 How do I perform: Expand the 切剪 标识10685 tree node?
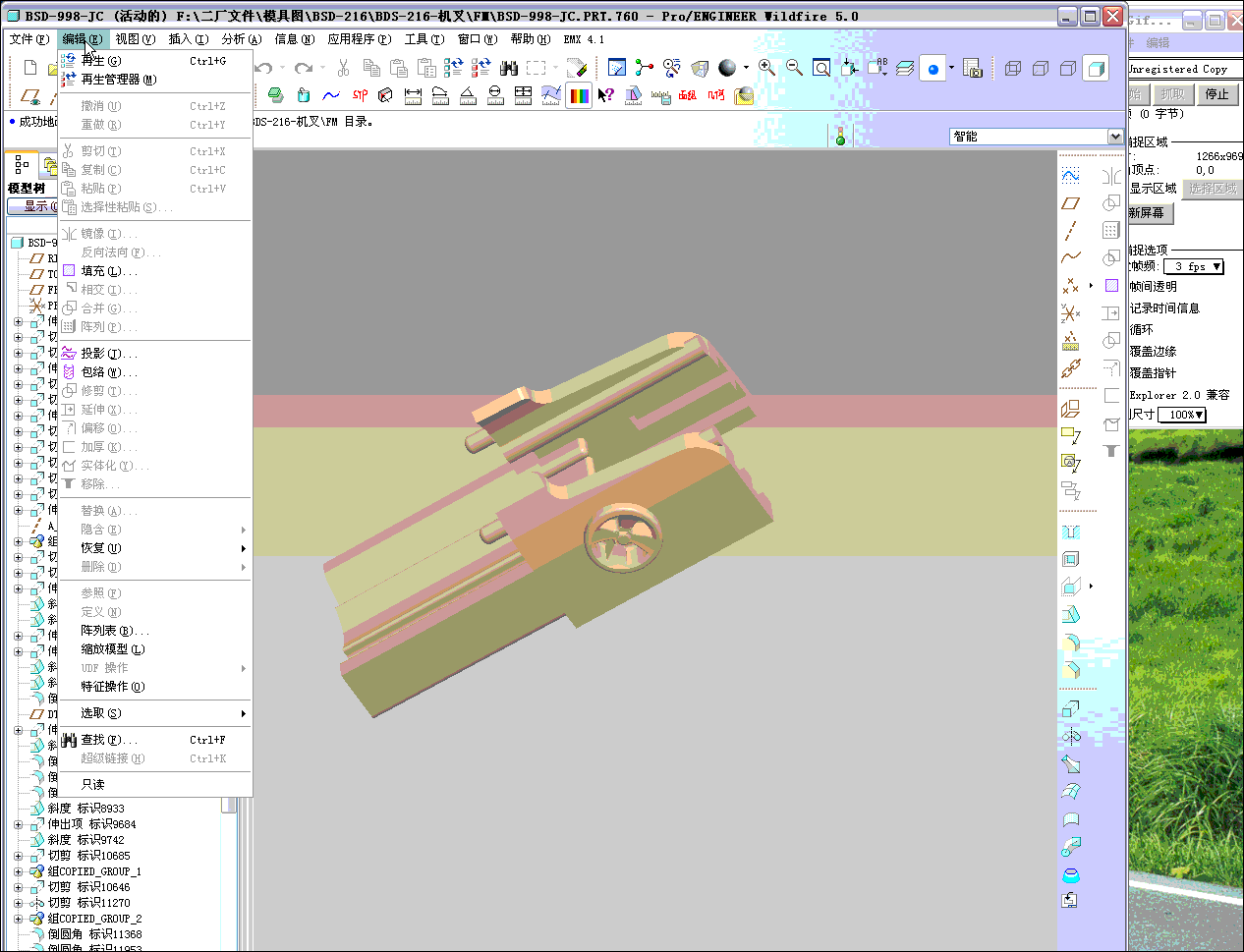point(19,856)
